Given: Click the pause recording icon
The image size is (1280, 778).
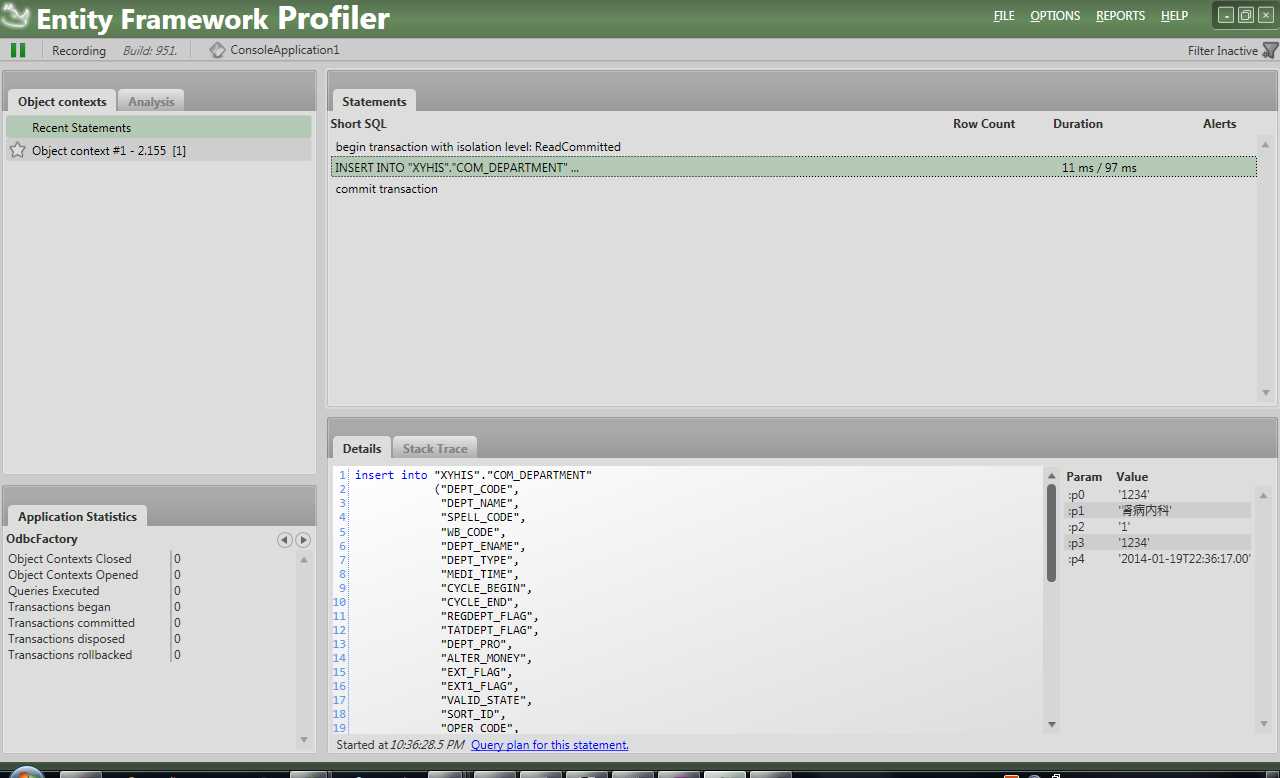Looking at the screenshot, I should [18, 50].
